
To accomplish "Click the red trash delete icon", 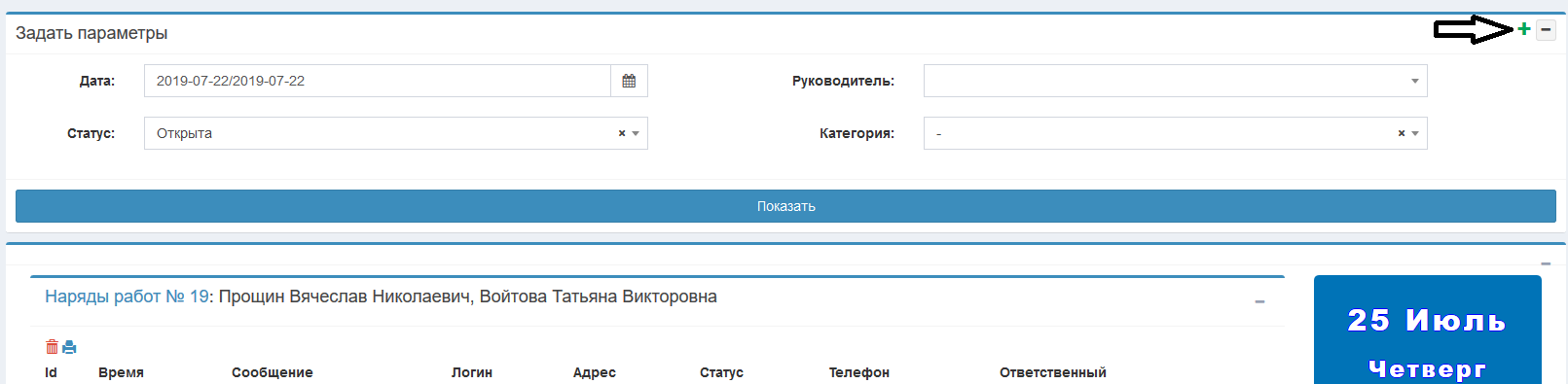I will pos(52,346).
